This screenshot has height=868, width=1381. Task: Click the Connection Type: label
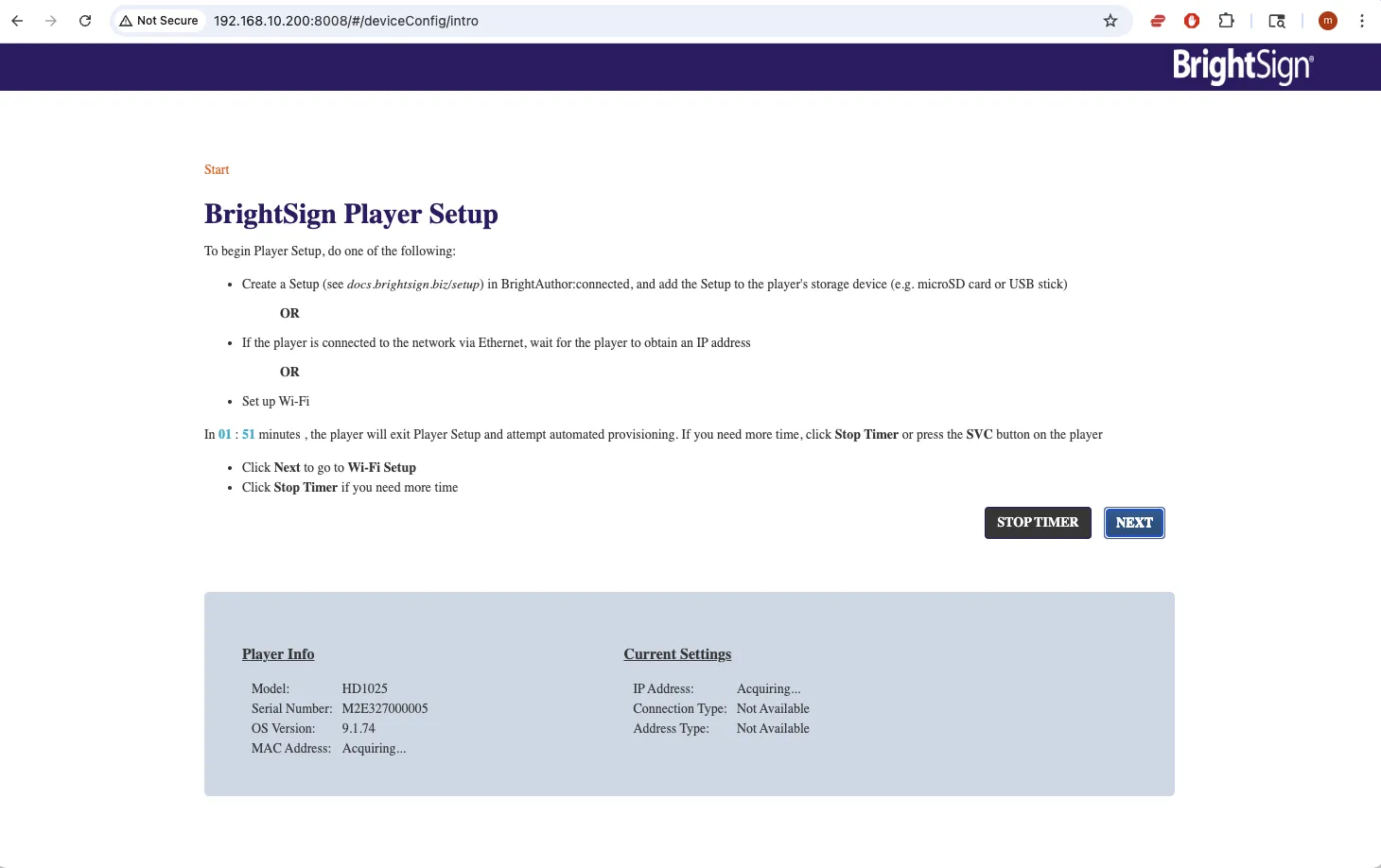point(680,709)
